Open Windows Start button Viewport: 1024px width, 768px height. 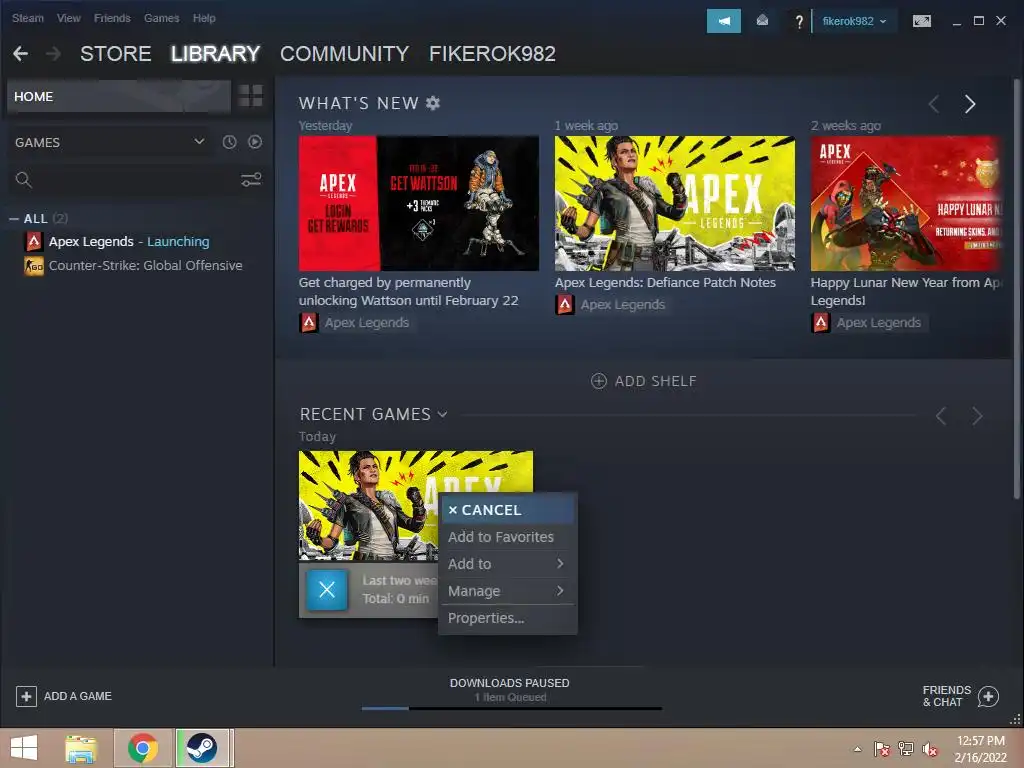click(24, 748)
